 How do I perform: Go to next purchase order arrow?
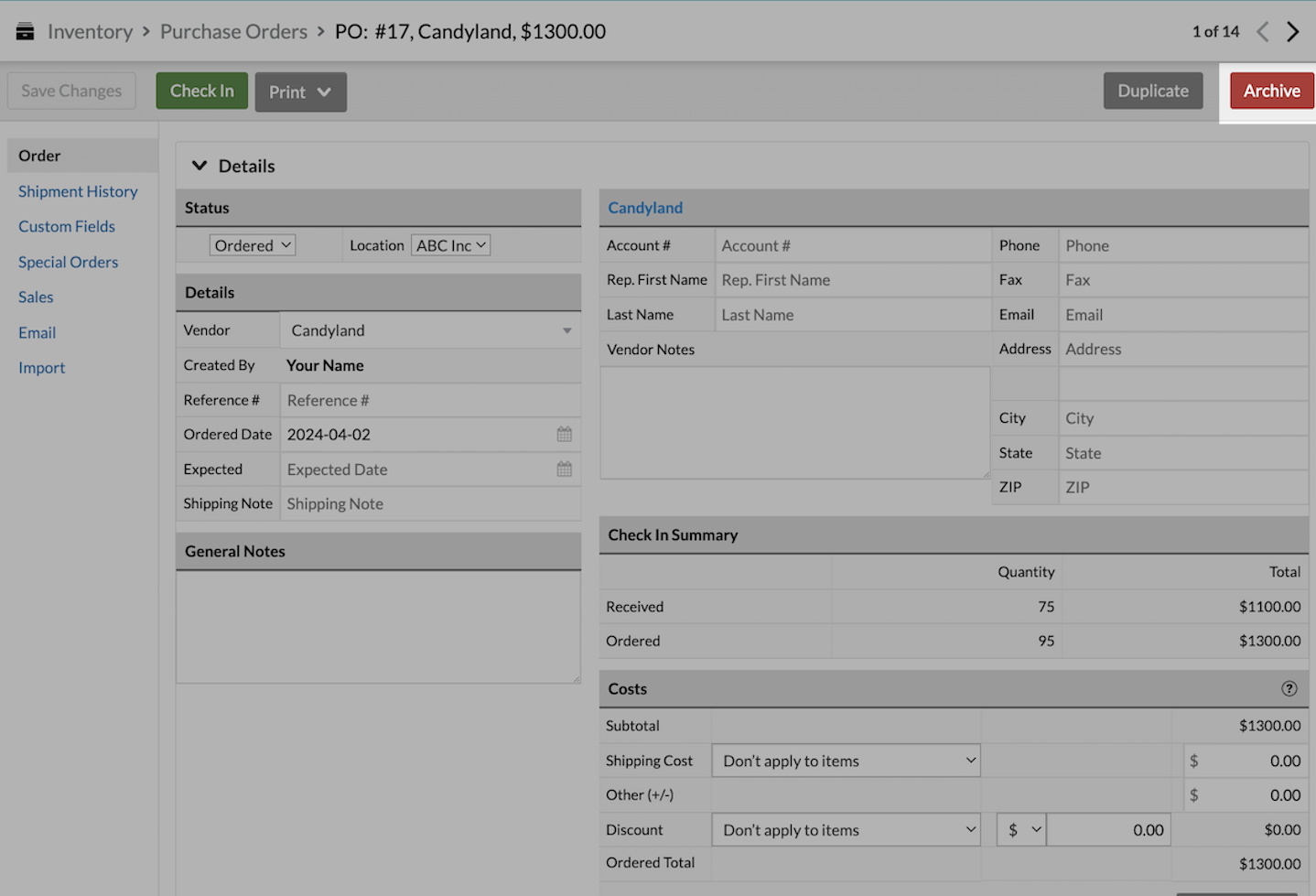[x=1292, y=32]
